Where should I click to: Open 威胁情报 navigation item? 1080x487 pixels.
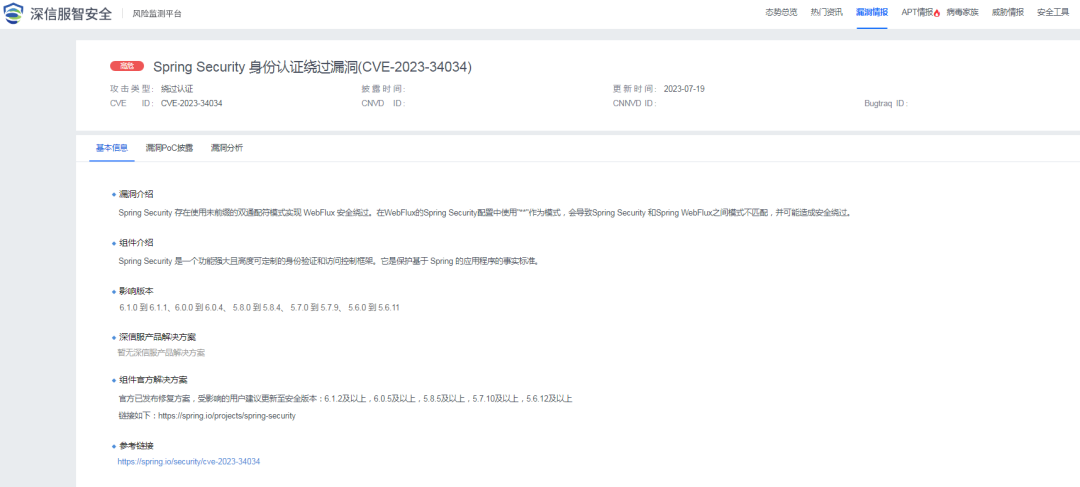coord(1008,12)
